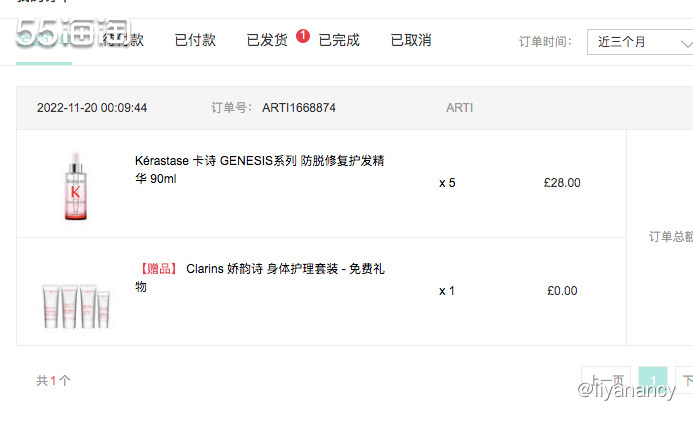Click the £28.00 price of Kérastase item
Screen dimensions: 693x421
(562, 183)
